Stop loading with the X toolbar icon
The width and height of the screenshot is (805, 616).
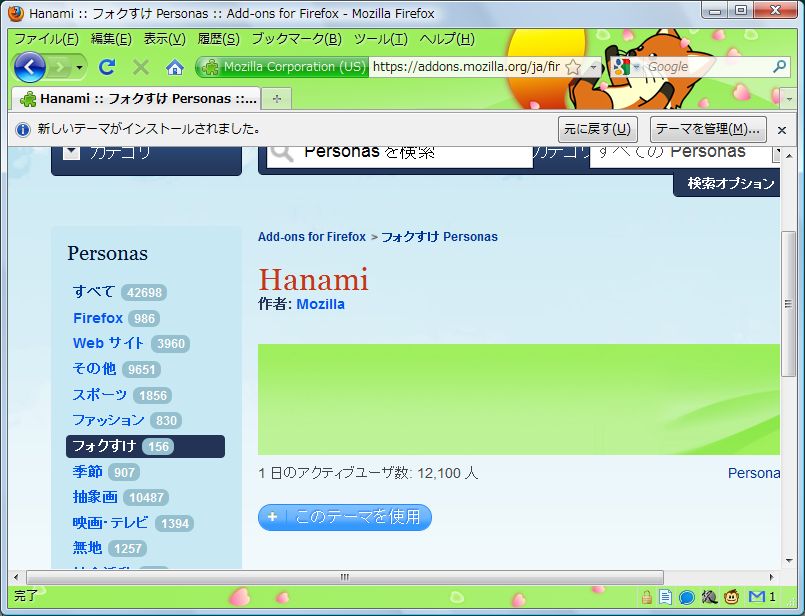141,67
